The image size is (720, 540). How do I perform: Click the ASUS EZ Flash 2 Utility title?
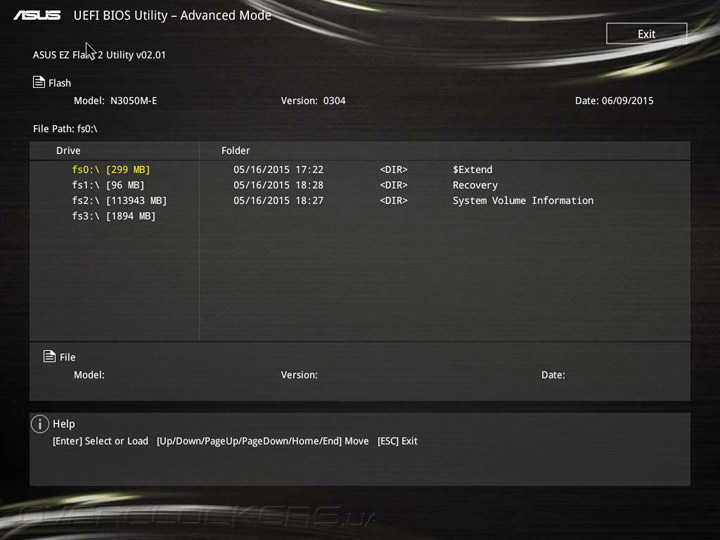click(x=99, y=55)
